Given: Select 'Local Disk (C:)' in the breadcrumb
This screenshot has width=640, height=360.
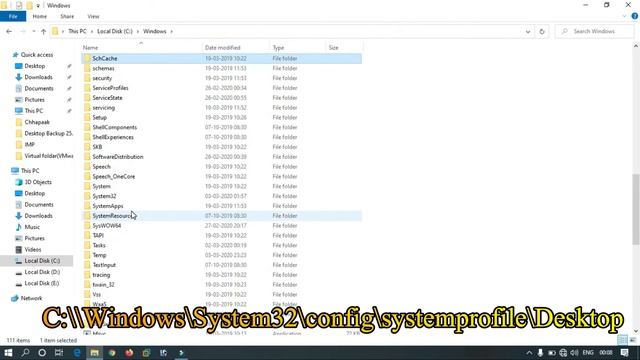Looking at the screenshot, I should (115, 31).
